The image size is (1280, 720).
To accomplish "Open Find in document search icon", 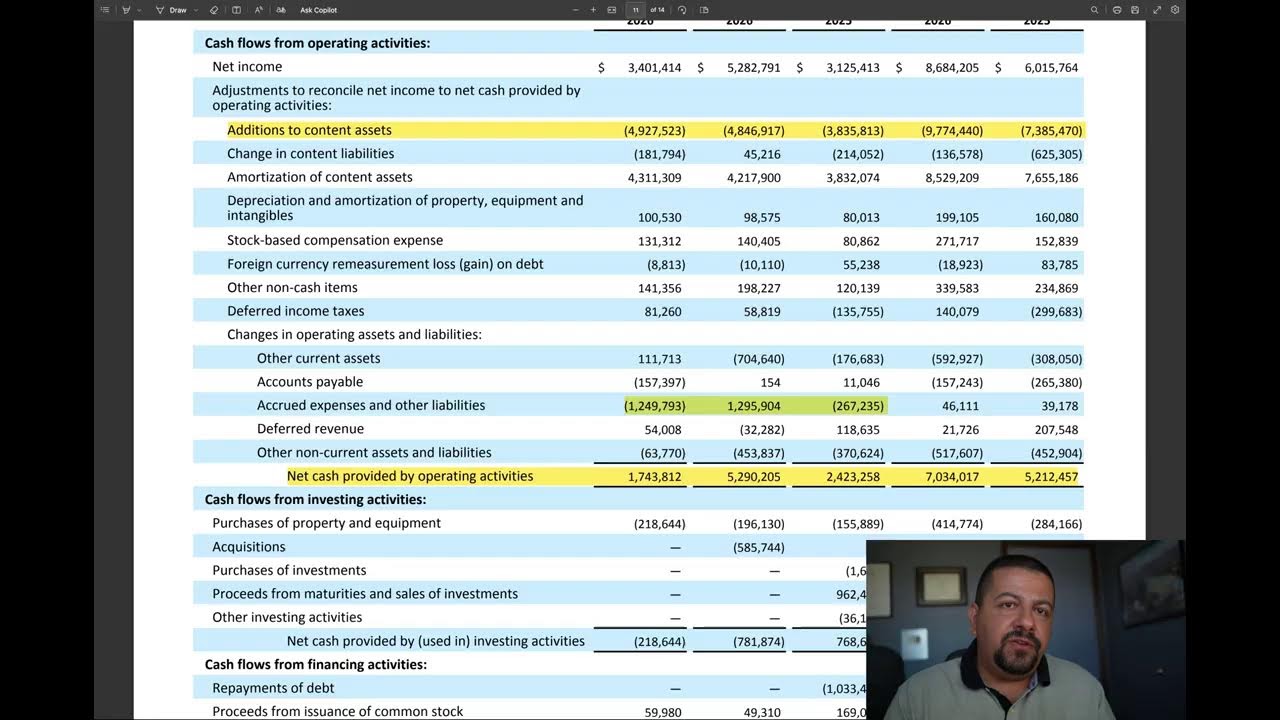I will [x=1095, y=10].
